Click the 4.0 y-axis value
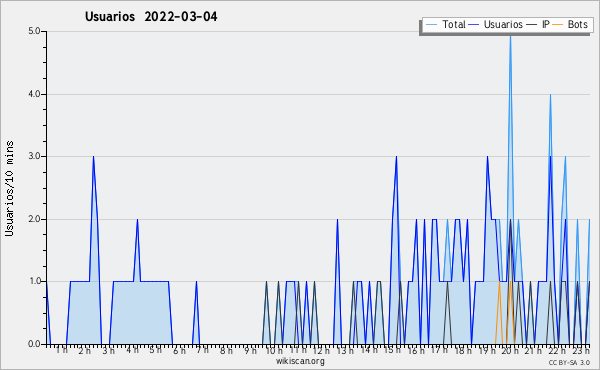 [34, 94]
